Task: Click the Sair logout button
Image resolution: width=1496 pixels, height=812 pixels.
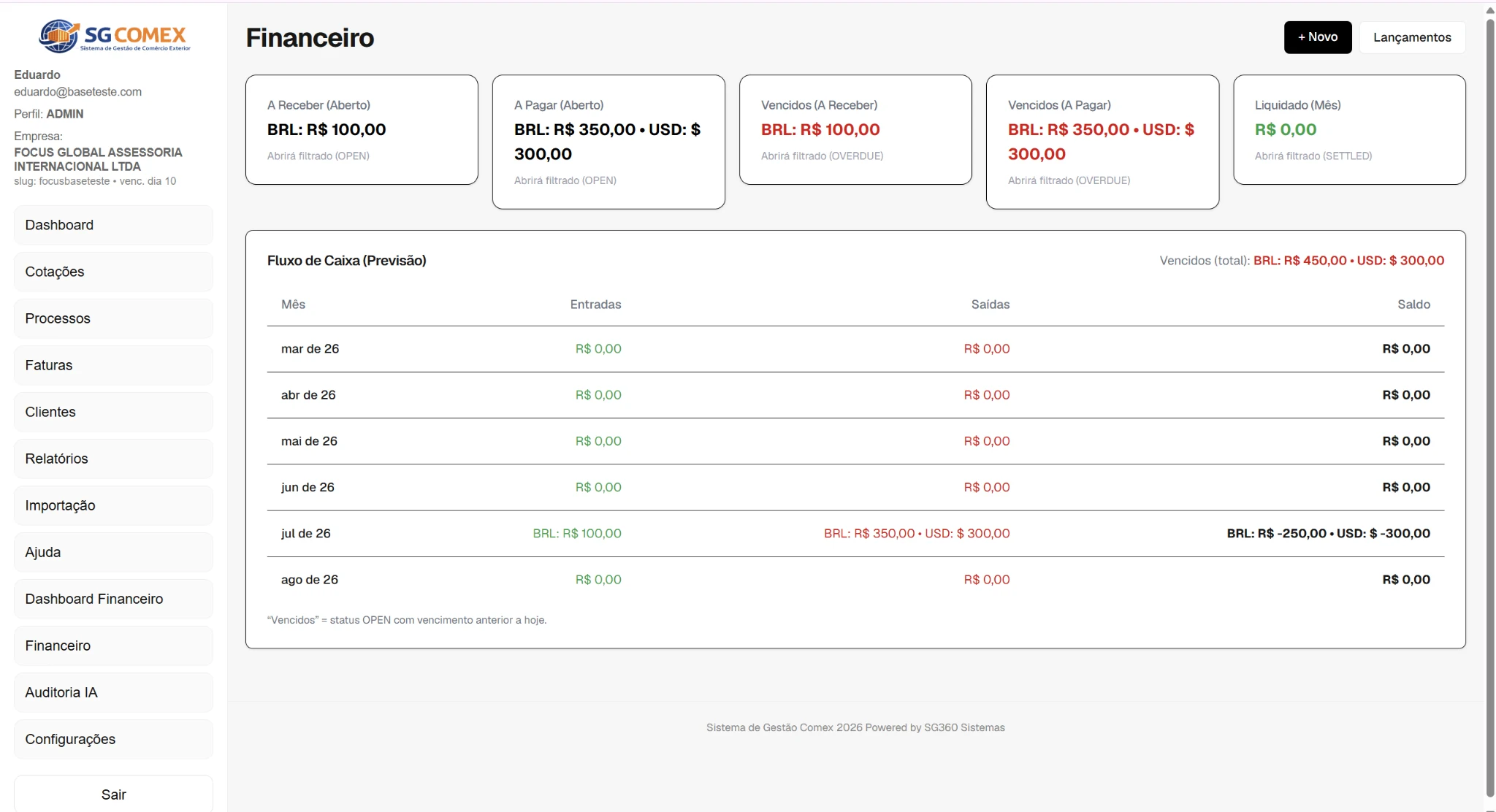Action: pyautogui.click(x=113, y=794)
